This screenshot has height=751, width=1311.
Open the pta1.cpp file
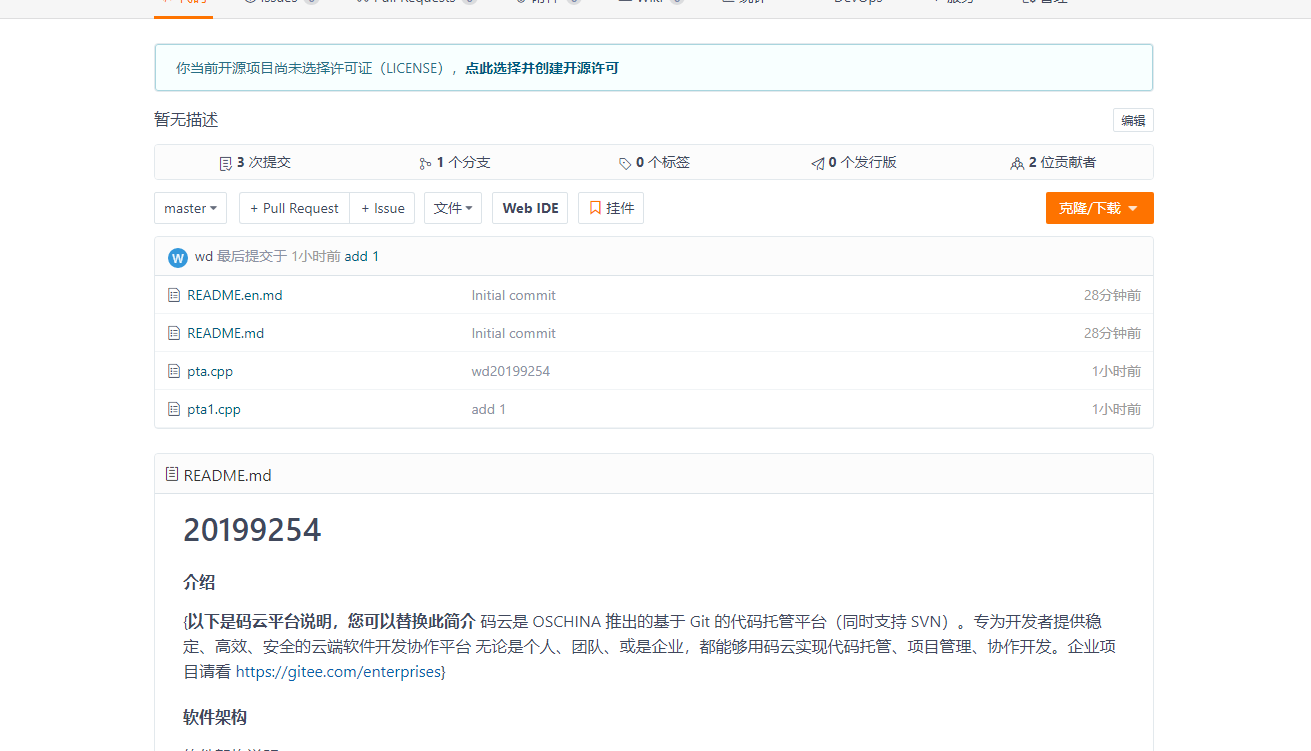coord(214,409)
